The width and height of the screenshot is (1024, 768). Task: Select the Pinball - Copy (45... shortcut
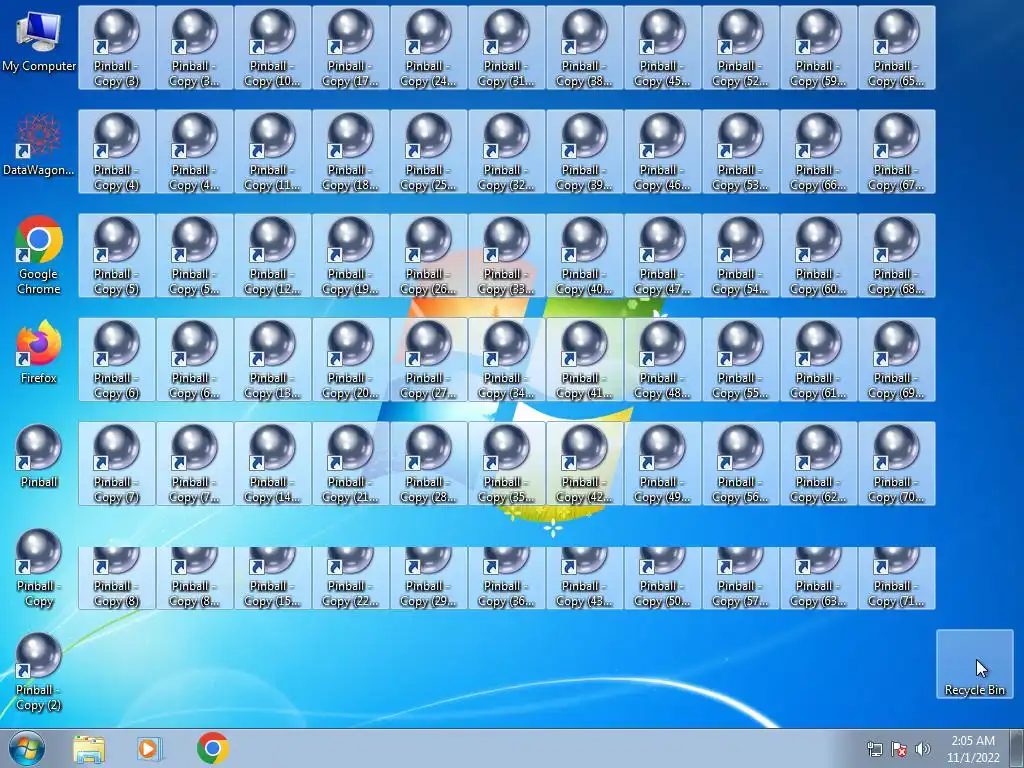coord(663,48)
